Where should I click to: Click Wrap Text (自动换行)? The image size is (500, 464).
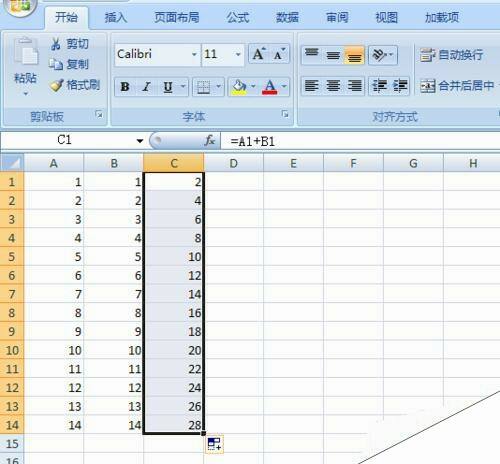point(451,55)
